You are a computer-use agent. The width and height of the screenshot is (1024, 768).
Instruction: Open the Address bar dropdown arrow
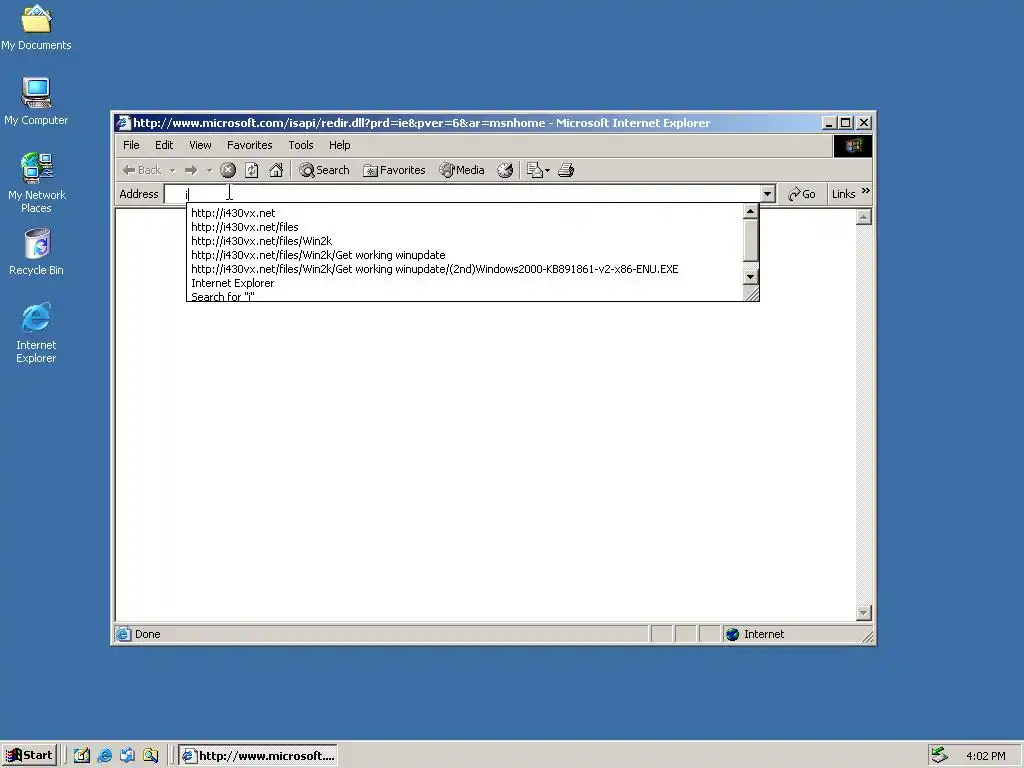coord(767,194)
